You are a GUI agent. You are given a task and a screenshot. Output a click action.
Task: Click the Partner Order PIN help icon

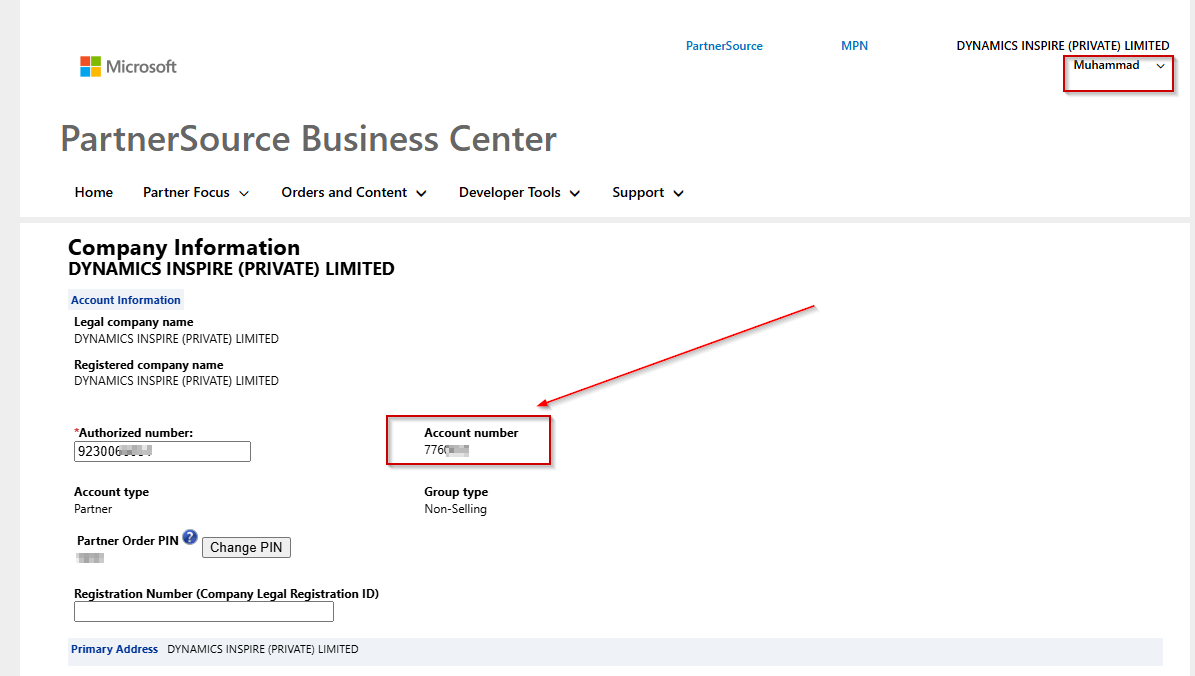coord(190,538)
